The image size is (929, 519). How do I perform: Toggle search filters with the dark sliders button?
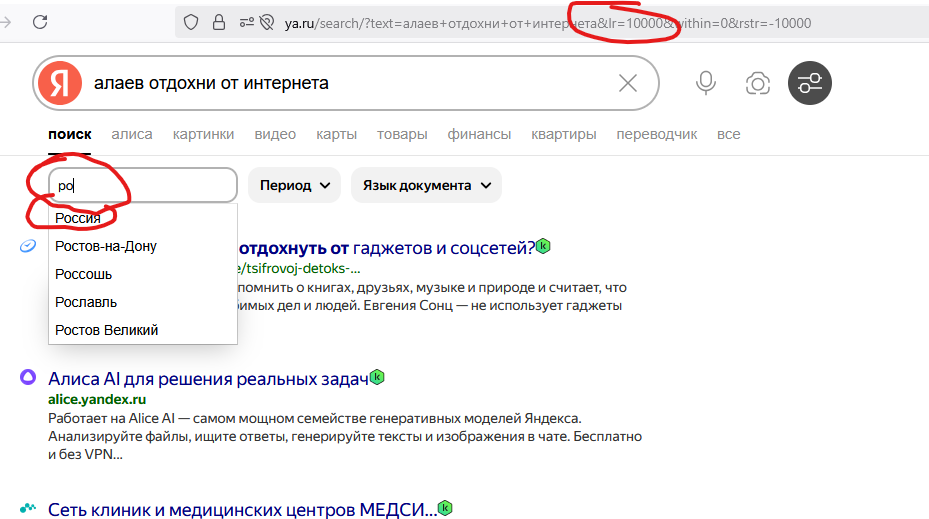[x=809, y=83]
